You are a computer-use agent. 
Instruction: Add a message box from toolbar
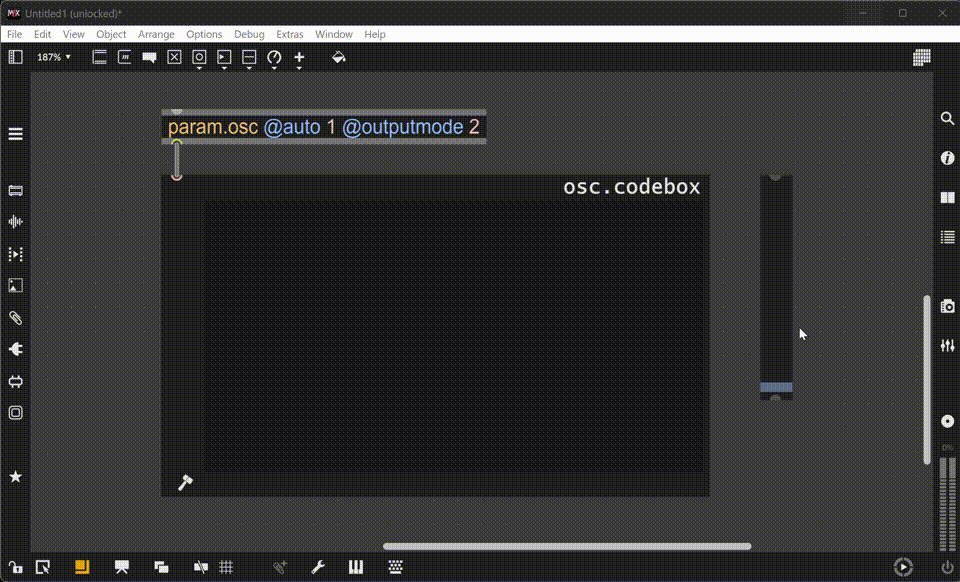pyautogui.click(x=124, y=57)
